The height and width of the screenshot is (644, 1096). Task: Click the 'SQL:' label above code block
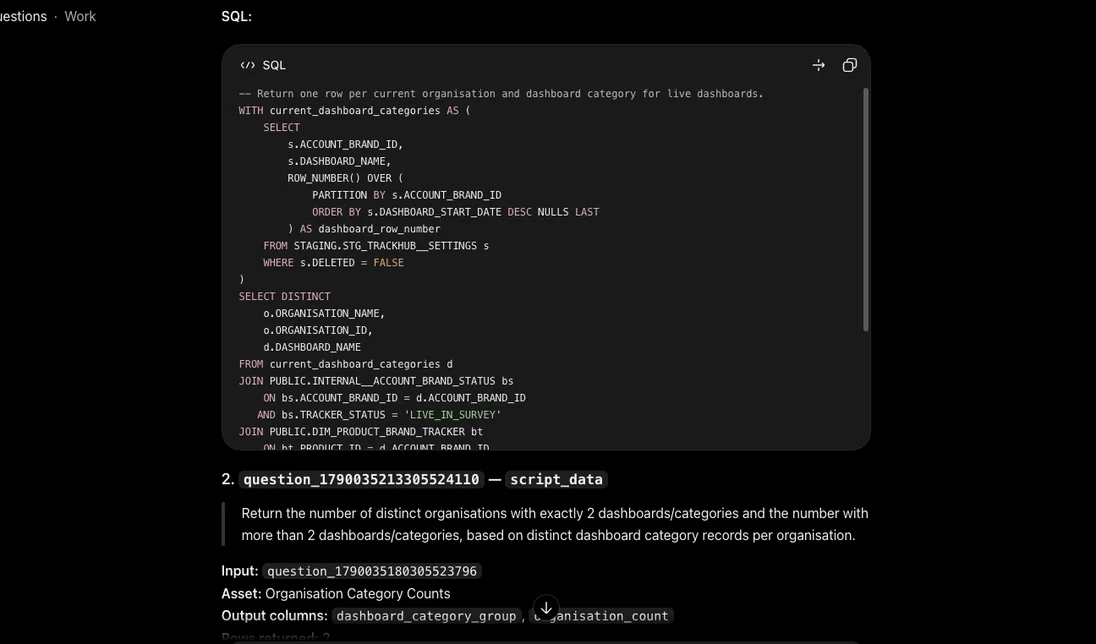click(236, 16)
